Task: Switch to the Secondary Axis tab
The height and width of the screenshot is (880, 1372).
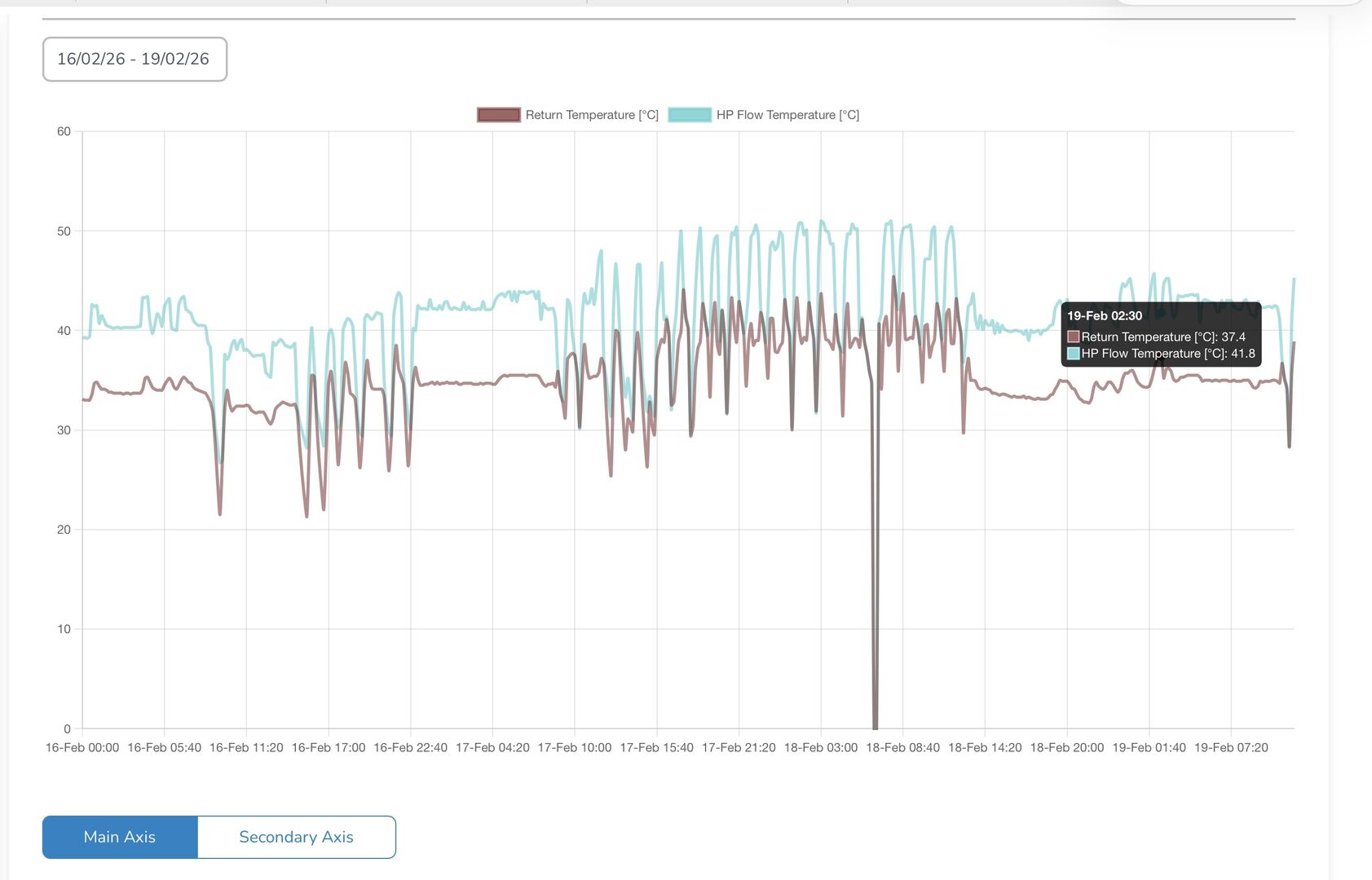Action: click(296, 837)
